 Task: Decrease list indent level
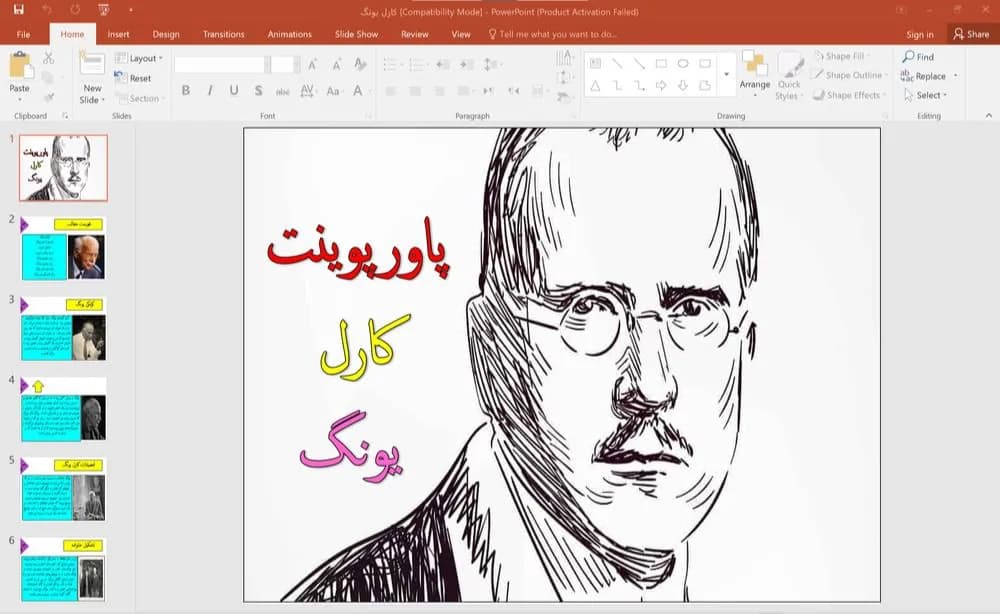443,64
